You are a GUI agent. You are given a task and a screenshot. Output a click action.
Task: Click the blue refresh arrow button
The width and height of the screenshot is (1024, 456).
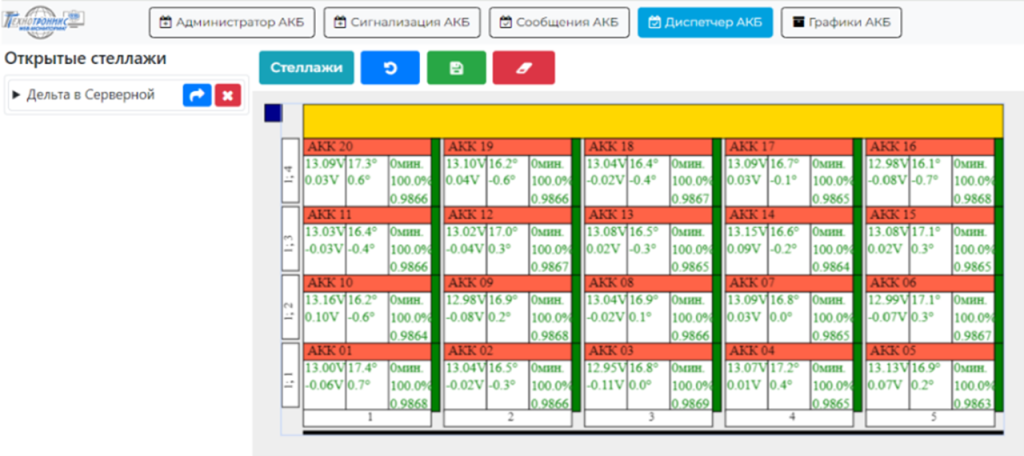click(390, 68)
